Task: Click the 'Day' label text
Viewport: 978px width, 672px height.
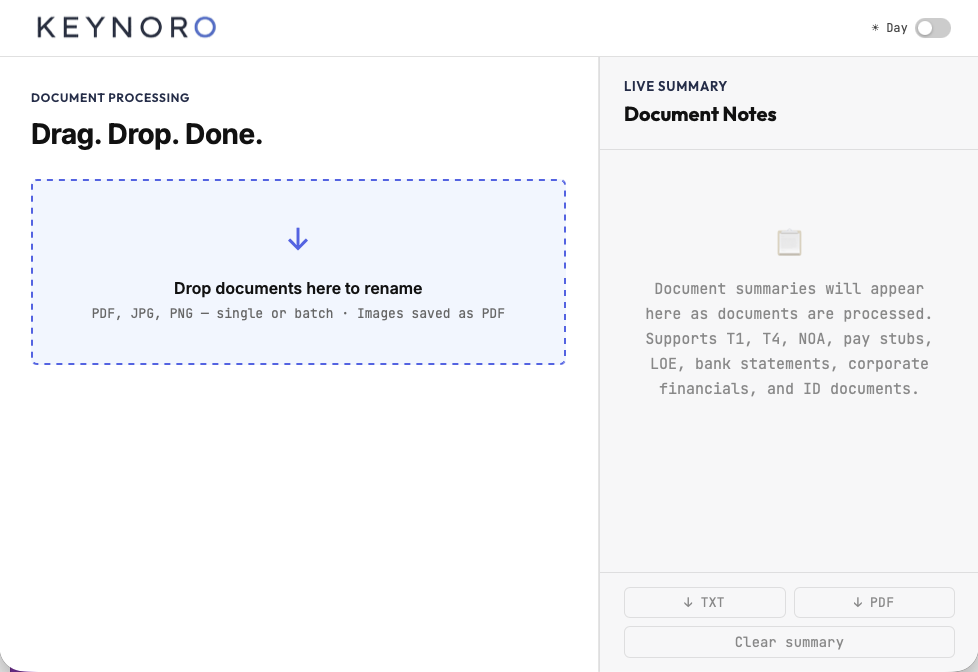Action: tap(896, 28)
